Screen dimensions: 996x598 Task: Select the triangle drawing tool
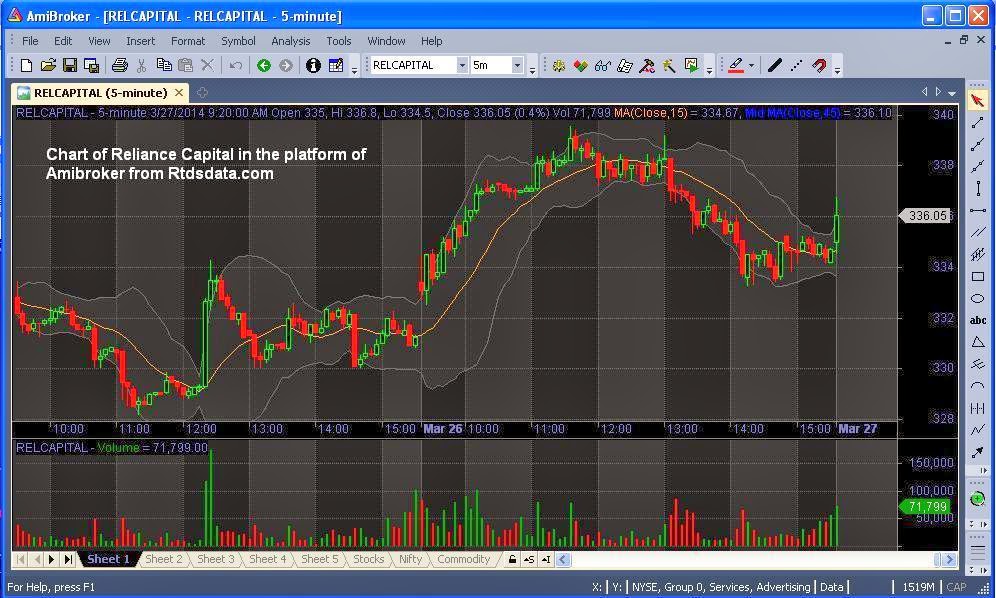coord(978,342)
